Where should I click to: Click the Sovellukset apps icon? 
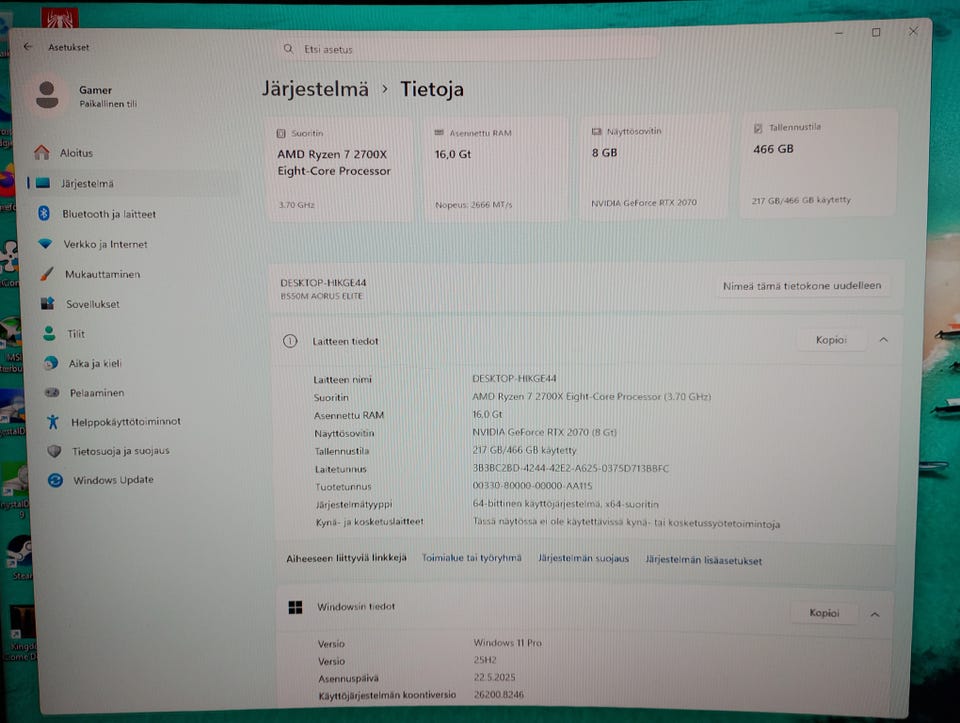(48, 303)
